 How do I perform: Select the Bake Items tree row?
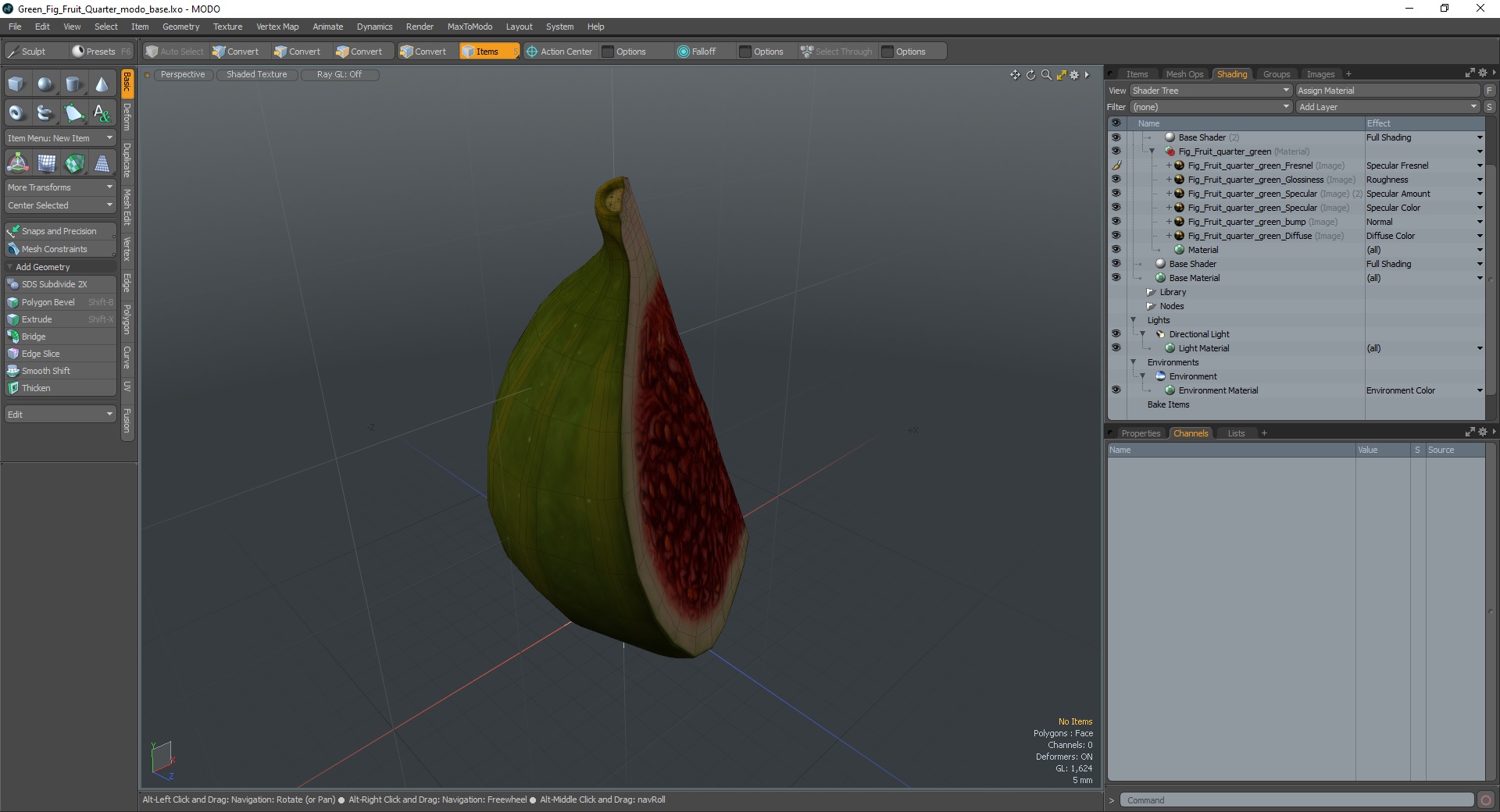tap(1168, 404)
